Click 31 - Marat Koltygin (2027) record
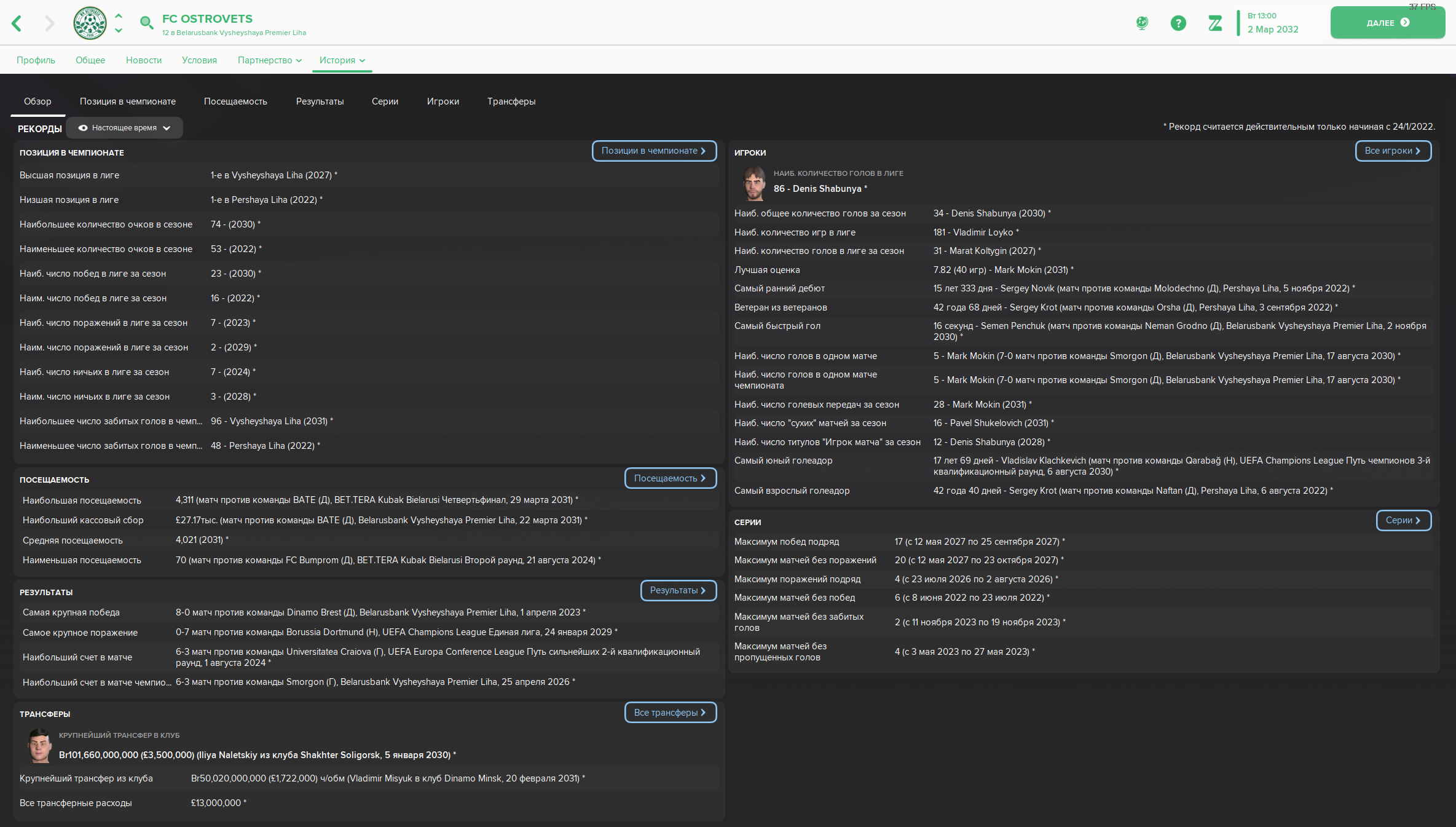1456x827 pixels. point(987,251)
